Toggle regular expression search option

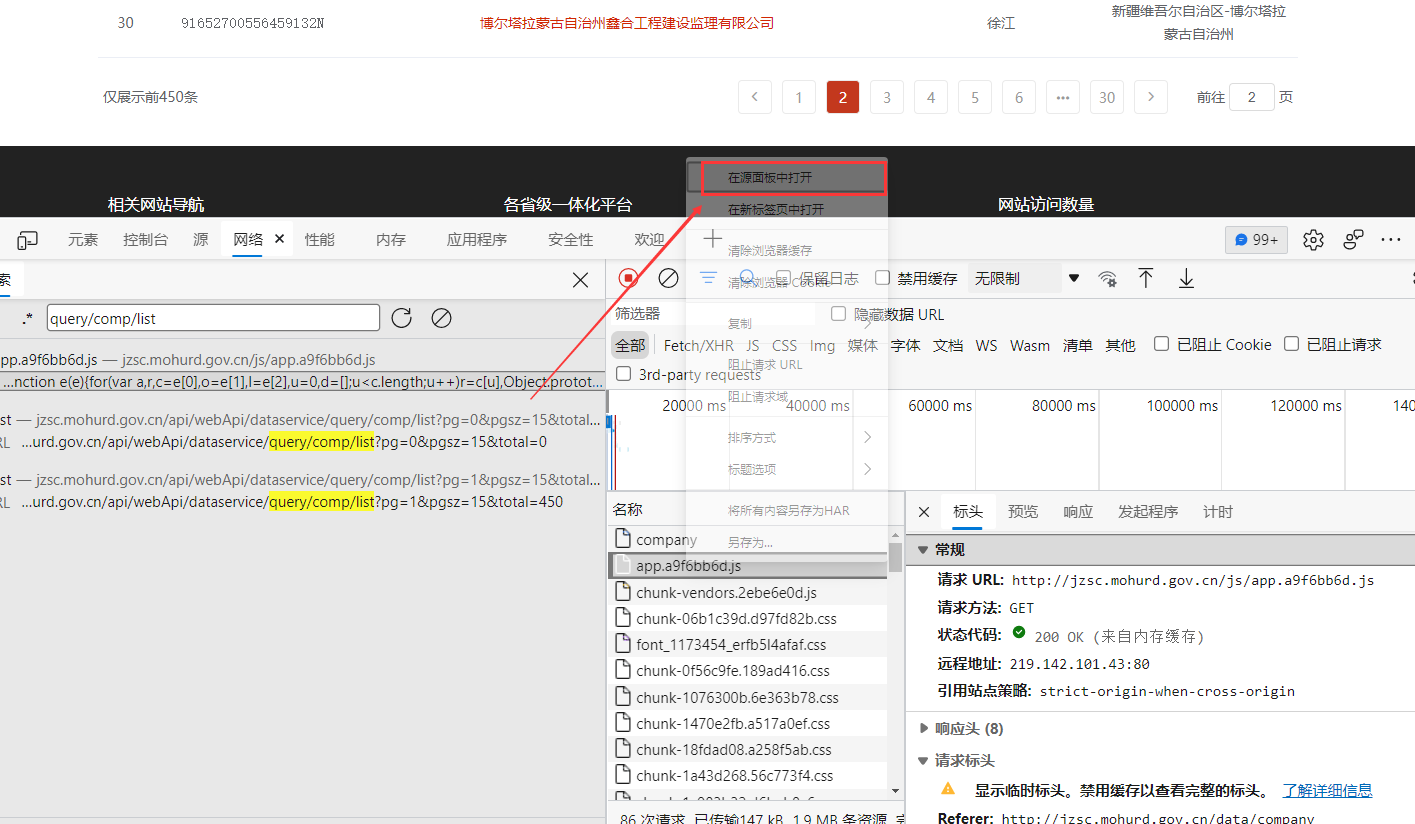click(27, 319)
